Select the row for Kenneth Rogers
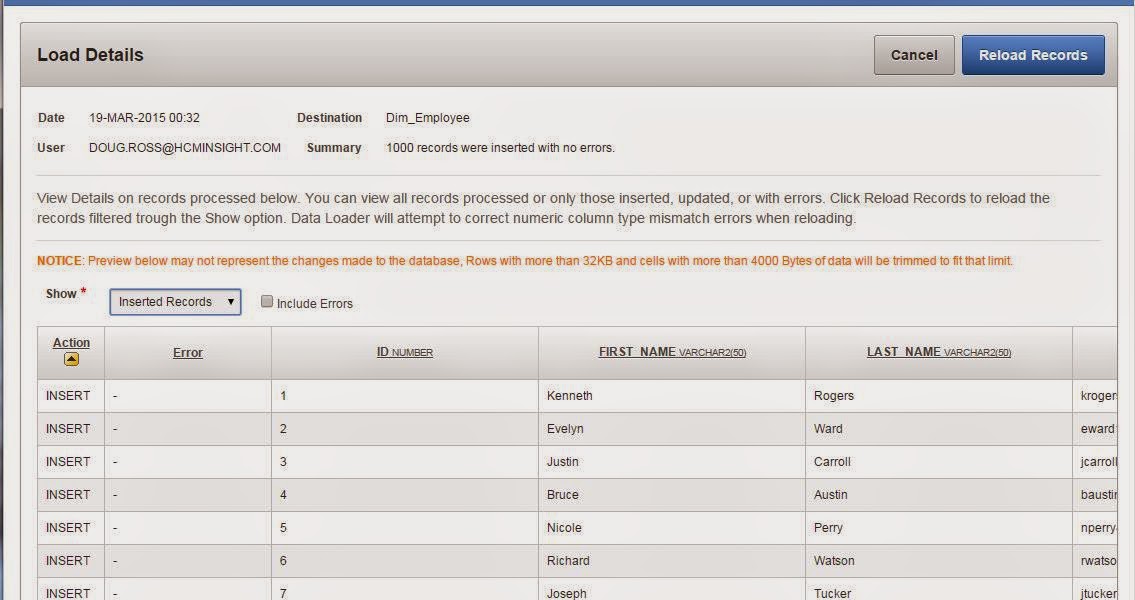Screen dimensions: 1135x600 (569, 395)
